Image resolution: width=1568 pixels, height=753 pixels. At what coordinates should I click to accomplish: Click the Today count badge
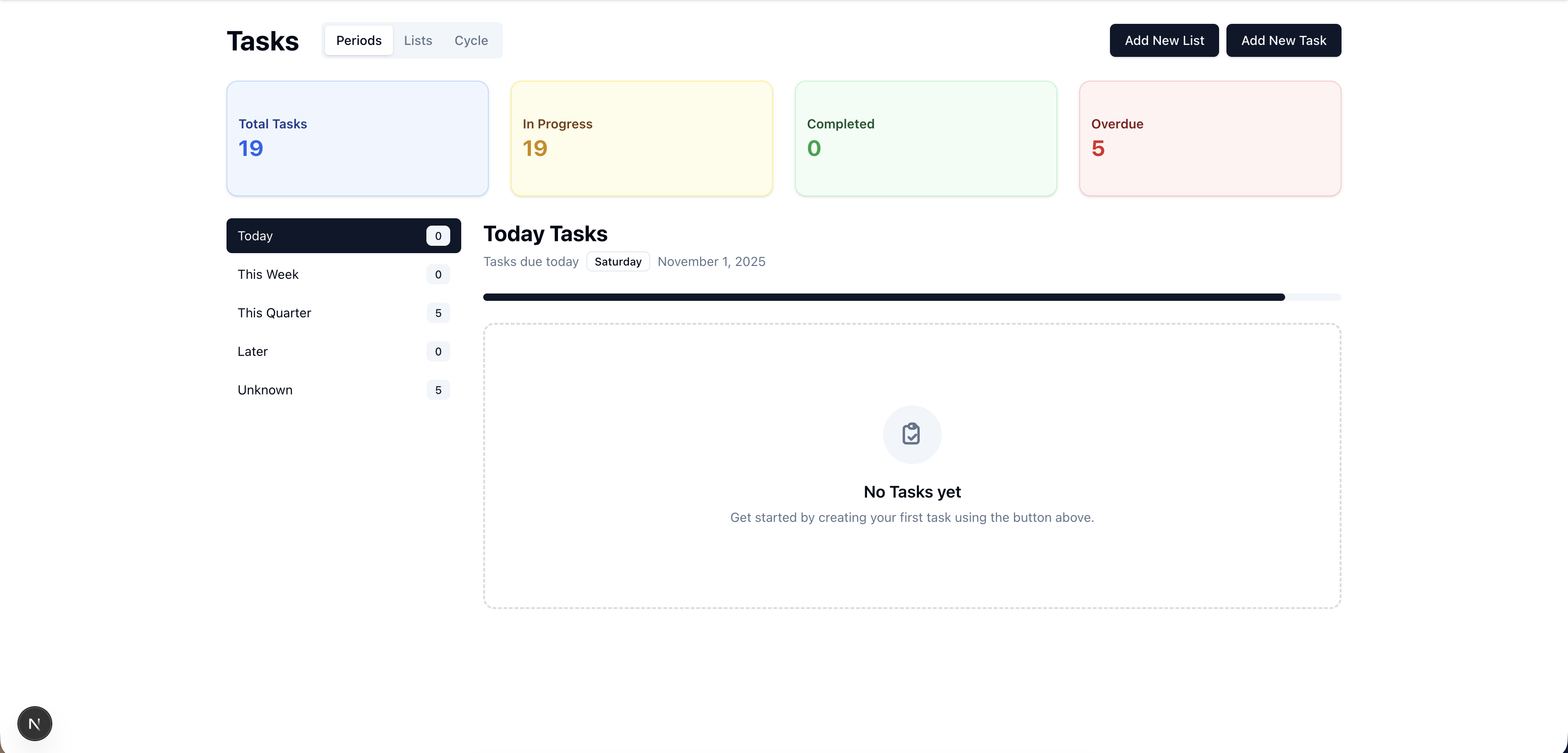pyautogui.click(x=438, y=236)
